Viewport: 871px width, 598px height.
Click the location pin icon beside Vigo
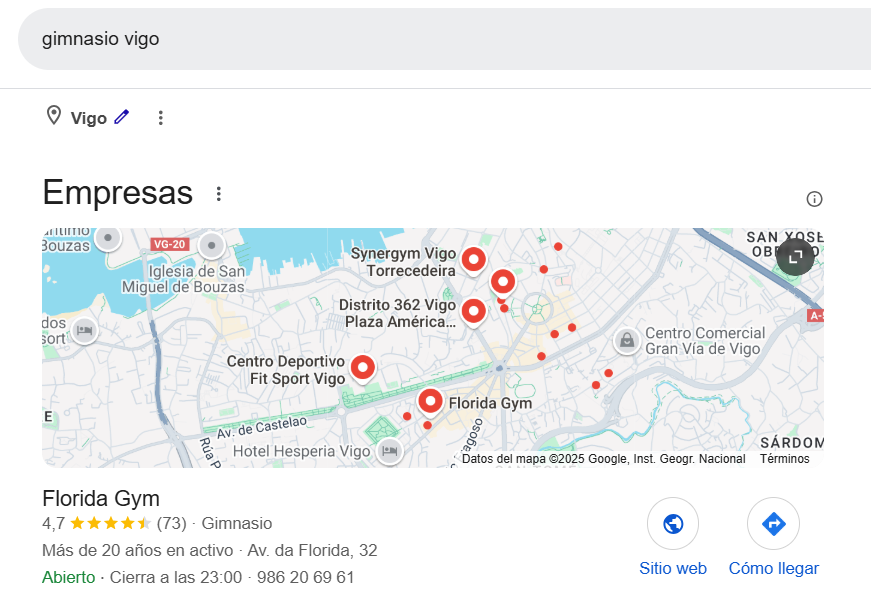point(54,116)
